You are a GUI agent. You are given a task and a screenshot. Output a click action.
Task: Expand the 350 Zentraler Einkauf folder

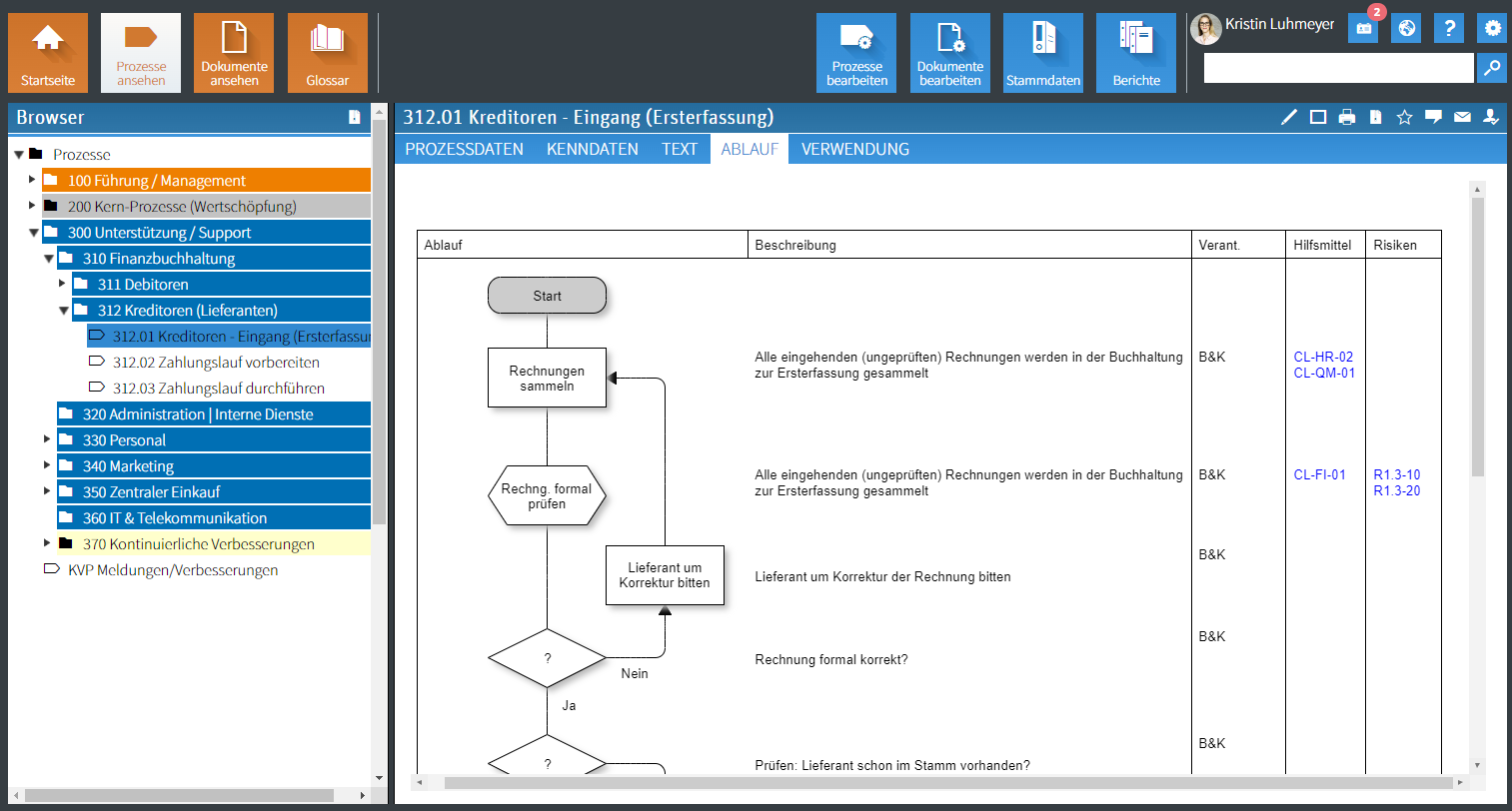(47, 491)
